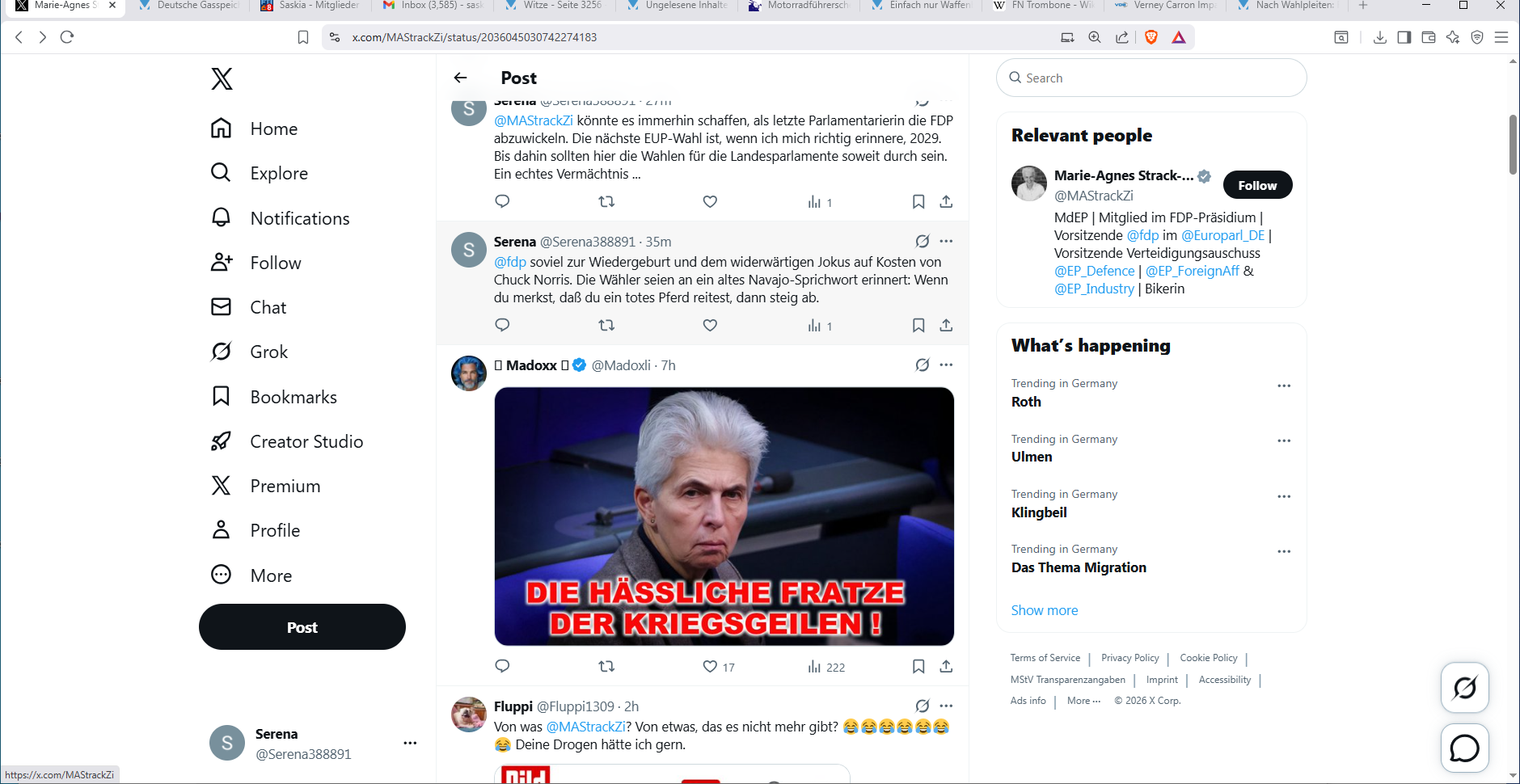This screenshot has height=784, width=1520.
Task: Like Serena's @fdp reply from 35m ago
Action: [710, 325]
